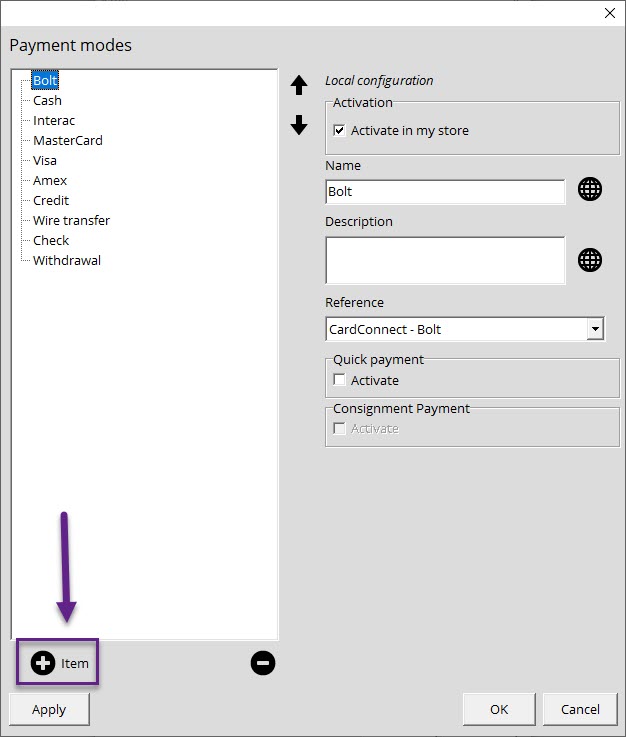This screenshot has height=737, width=626.
Task: Click the Name input field
Action: tap(445, 192)
